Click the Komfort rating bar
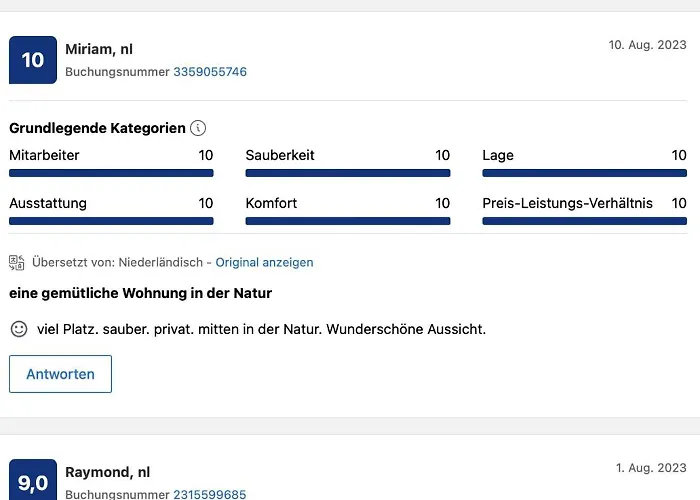Screen dimensions: 700x500 pos(347,221)
